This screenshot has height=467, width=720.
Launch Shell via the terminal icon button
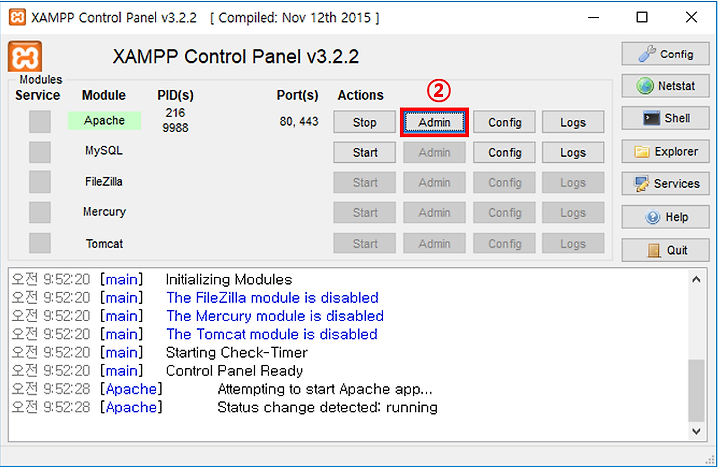pyautogui.click(x=665, y=118)
